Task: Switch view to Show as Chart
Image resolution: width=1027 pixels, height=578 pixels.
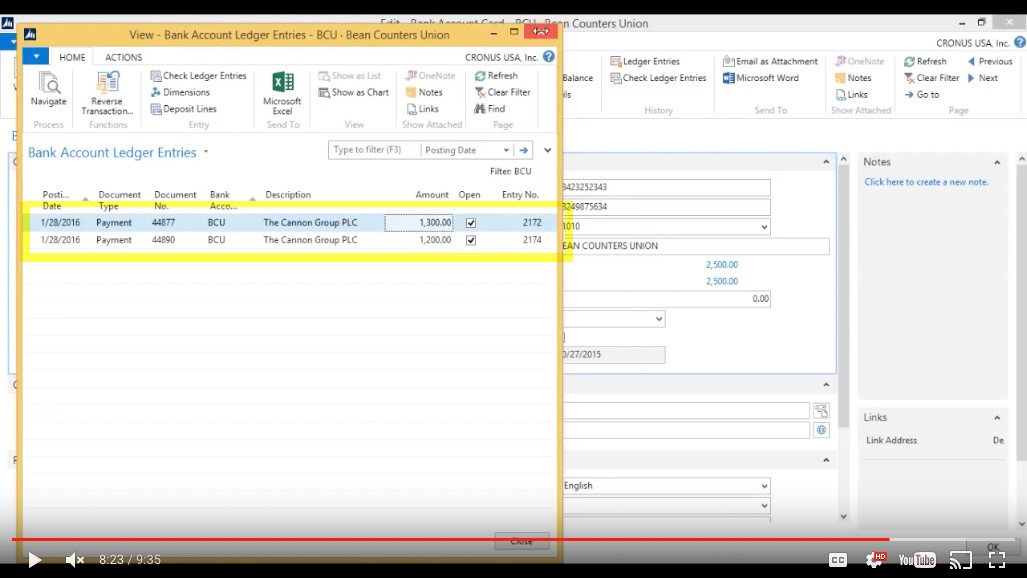Action: (x=354, y=92)
